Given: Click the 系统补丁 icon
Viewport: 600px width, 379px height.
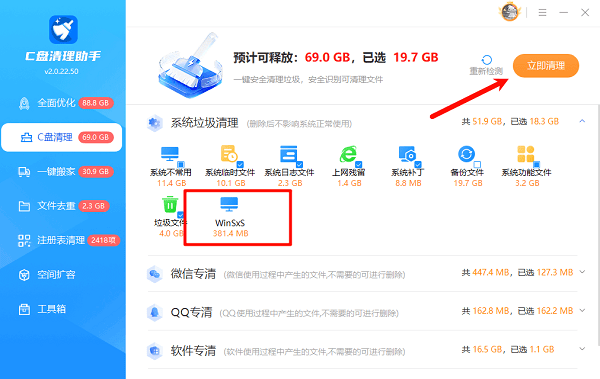Looking at the screenshot, I should click(407, 154).
